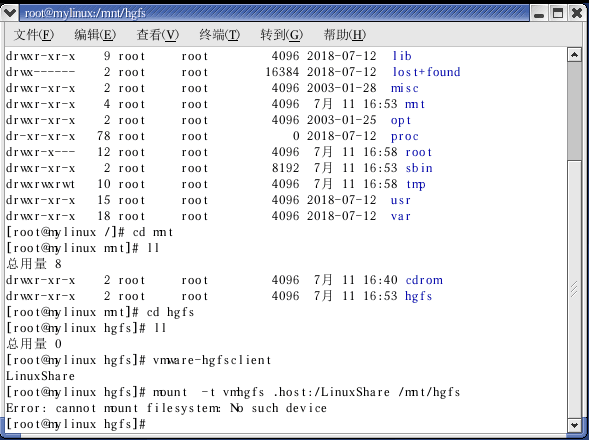This screenshot has height=440, width=589.
Task: Click the blue lost+found directory name
Action: tap(426, 72)
